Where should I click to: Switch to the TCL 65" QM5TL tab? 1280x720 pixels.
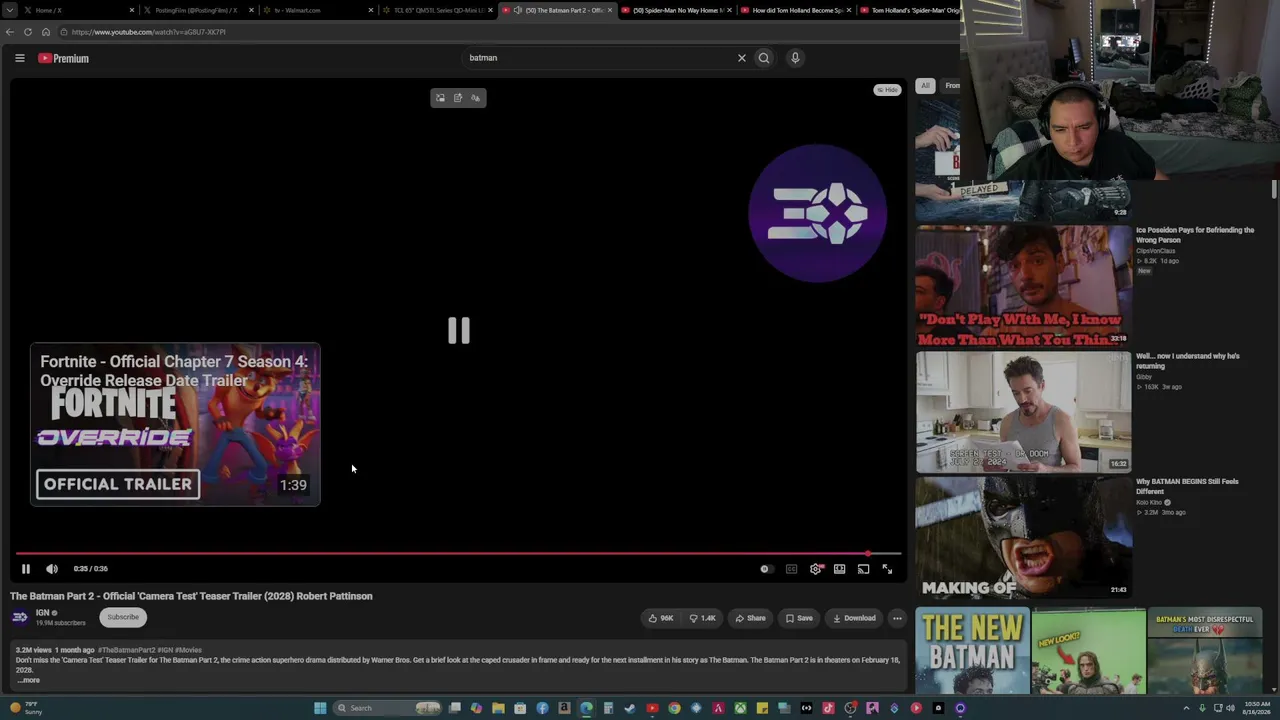438,10
